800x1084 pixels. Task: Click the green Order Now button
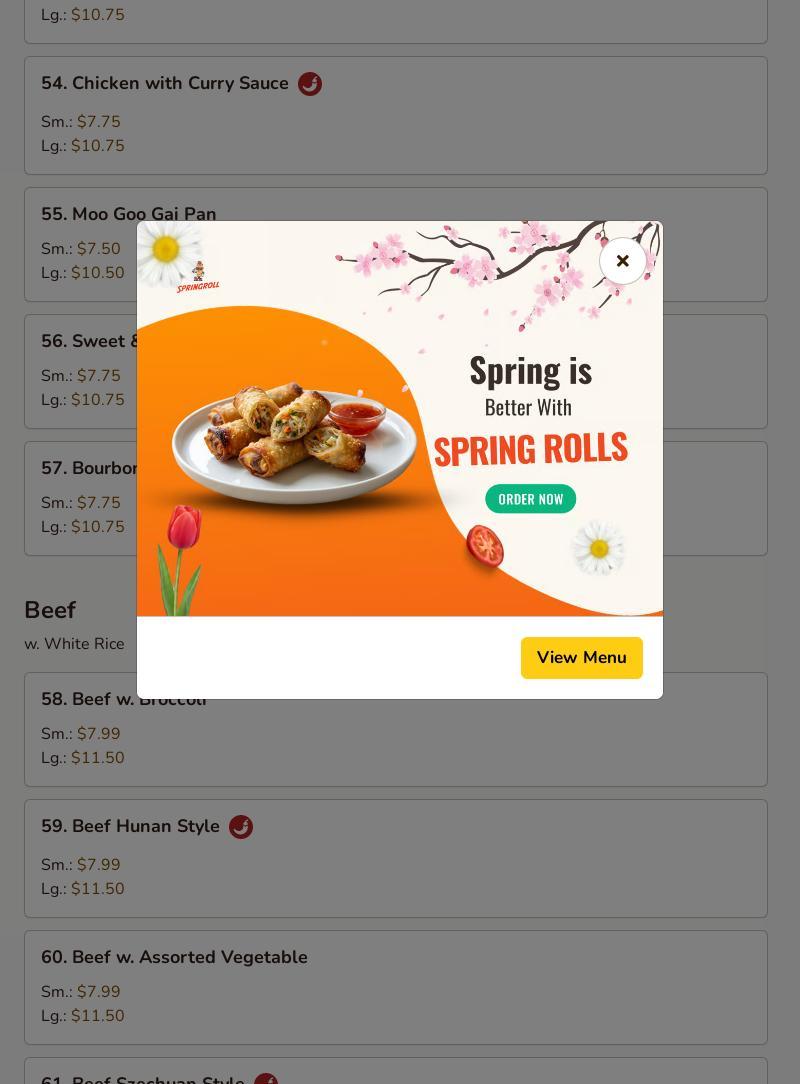(x=530, y=499)
